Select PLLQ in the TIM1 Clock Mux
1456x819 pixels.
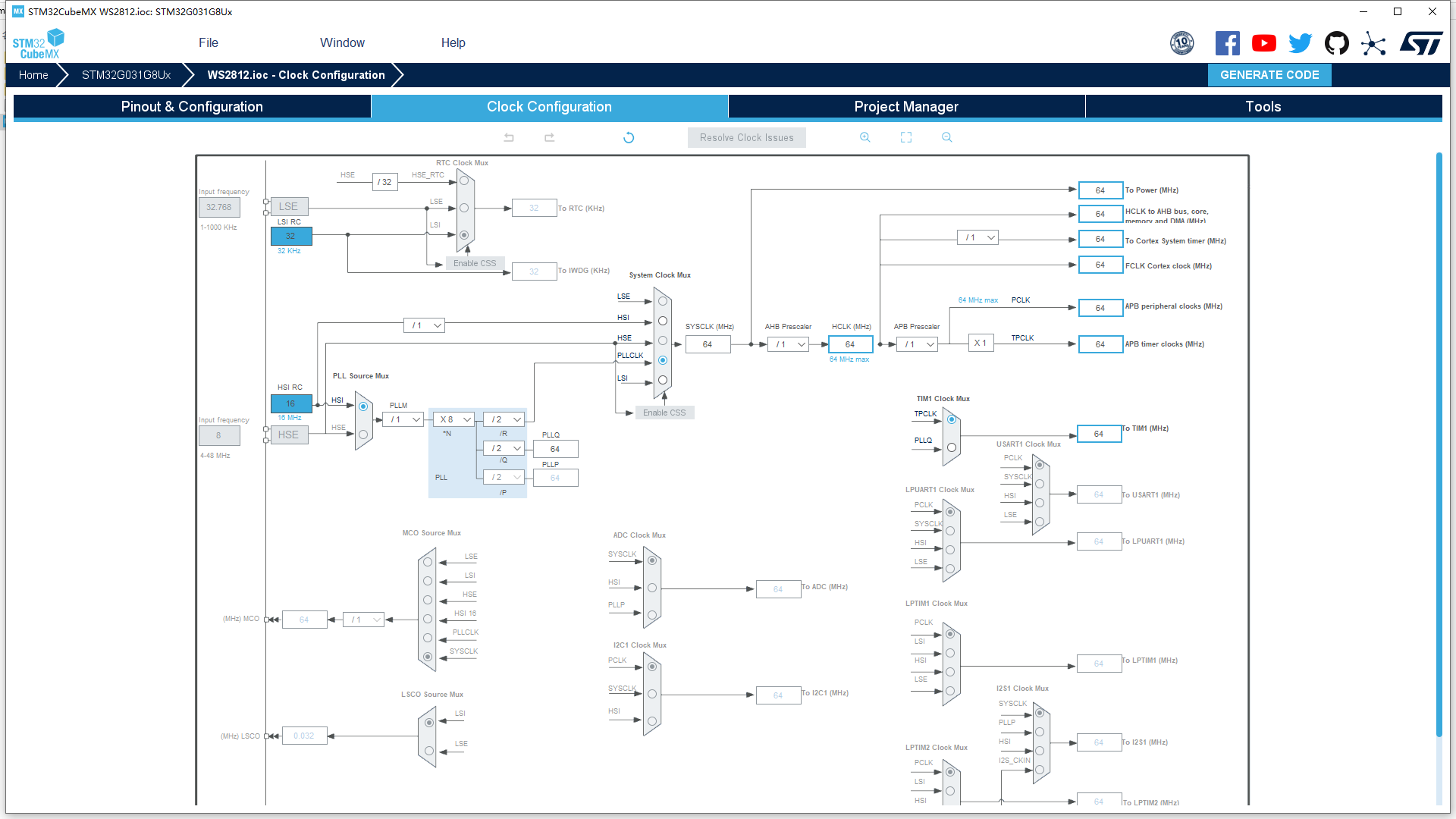[952, 447]
